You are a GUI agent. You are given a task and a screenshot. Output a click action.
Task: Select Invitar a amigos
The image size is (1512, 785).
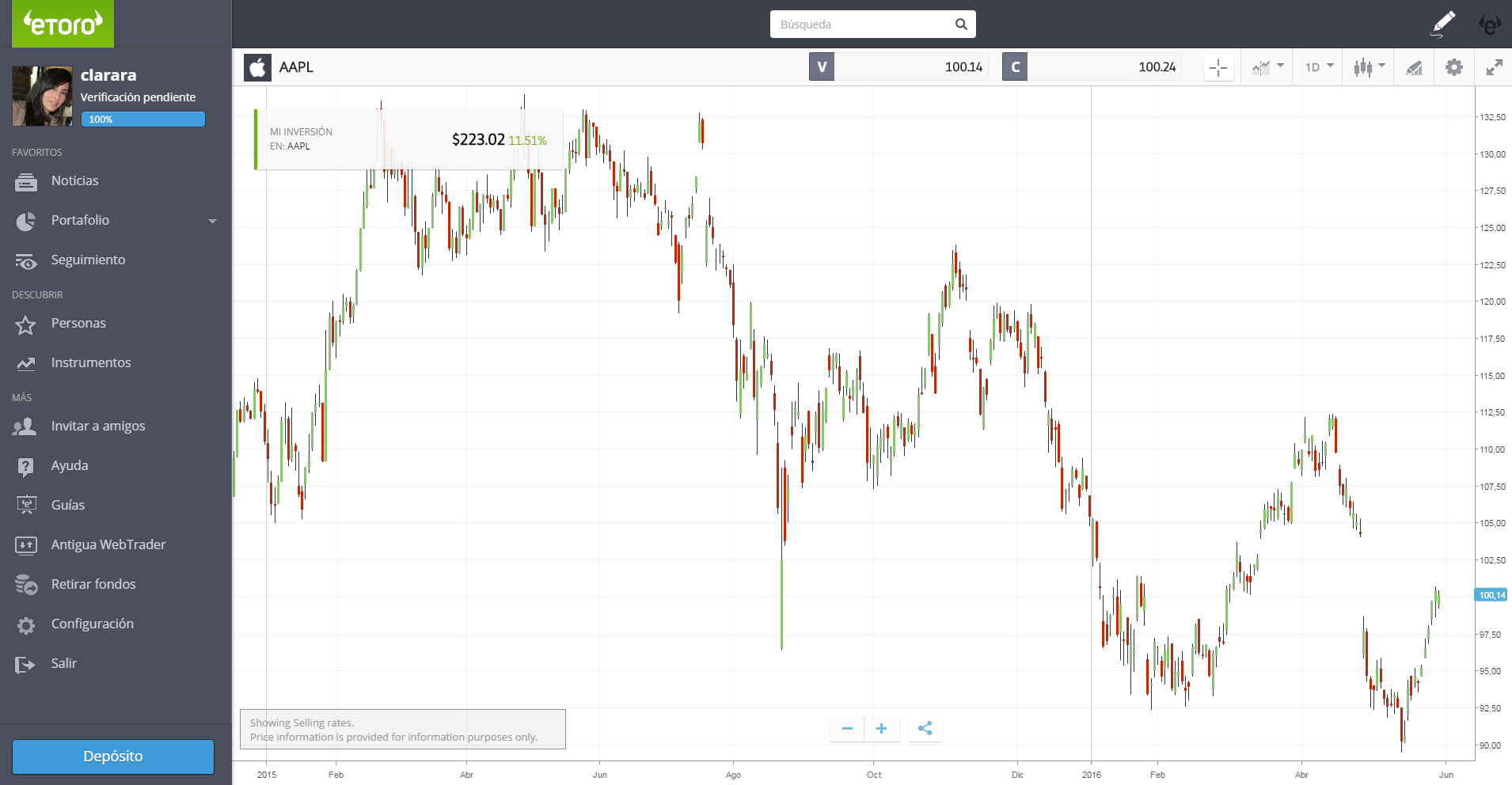[x=98, y=426]
